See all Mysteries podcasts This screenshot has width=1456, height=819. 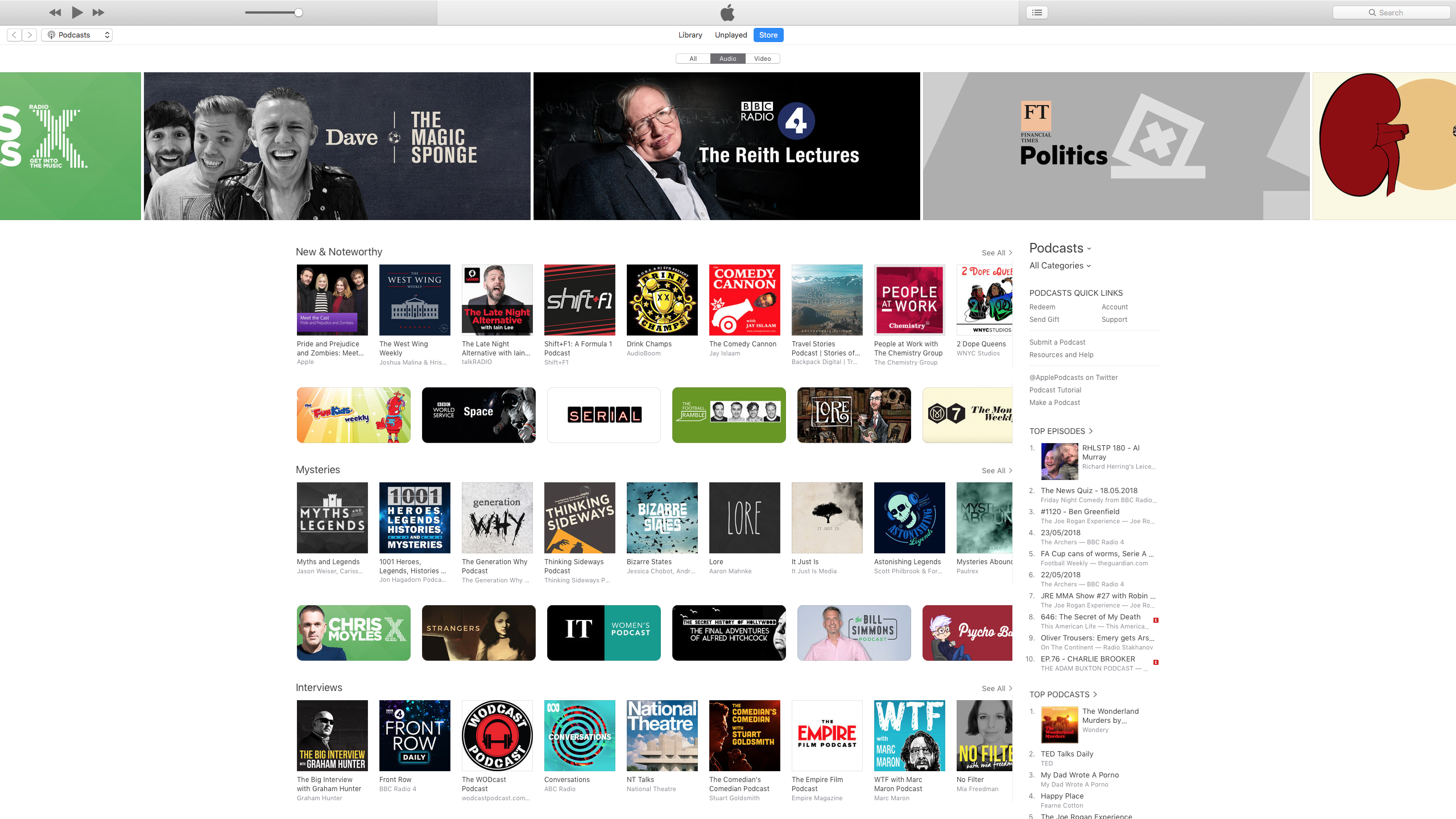(x=996, y=471)
